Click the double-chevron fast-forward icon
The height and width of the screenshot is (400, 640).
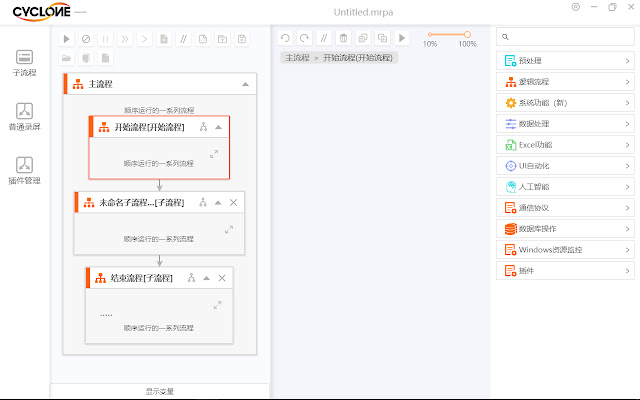click(124, 39)
